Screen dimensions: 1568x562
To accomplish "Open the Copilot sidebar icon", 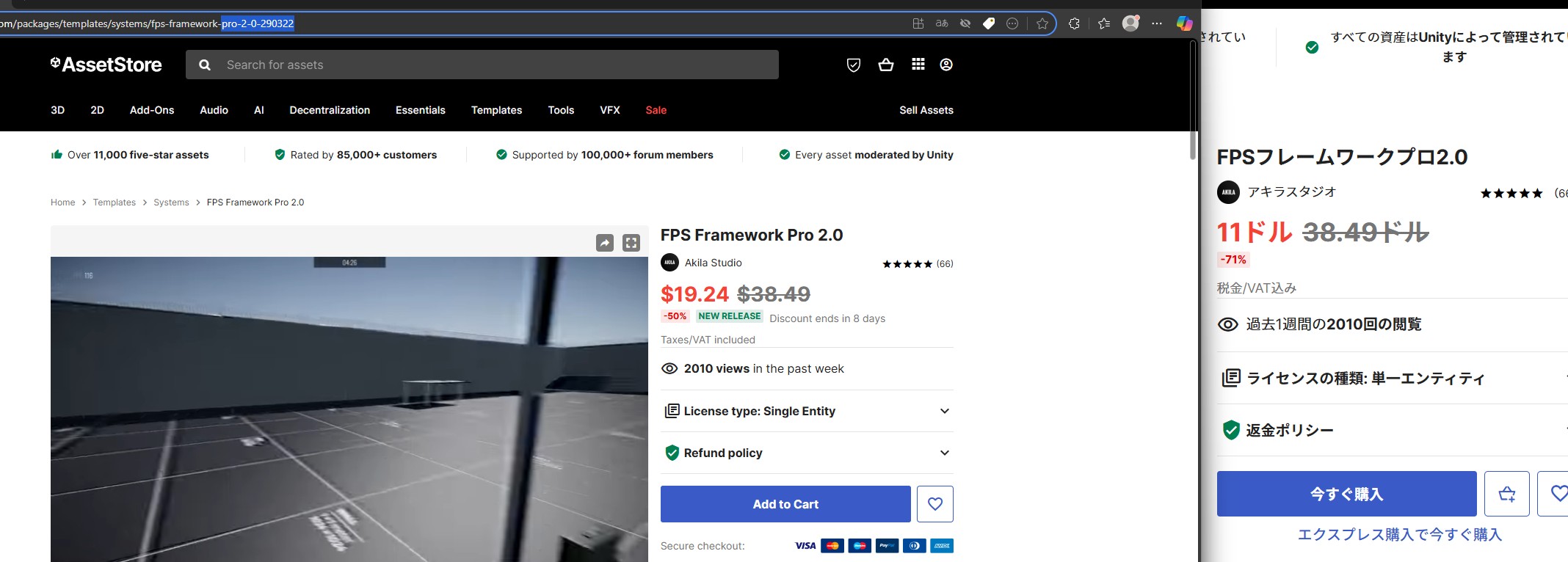I will 1184,23.
